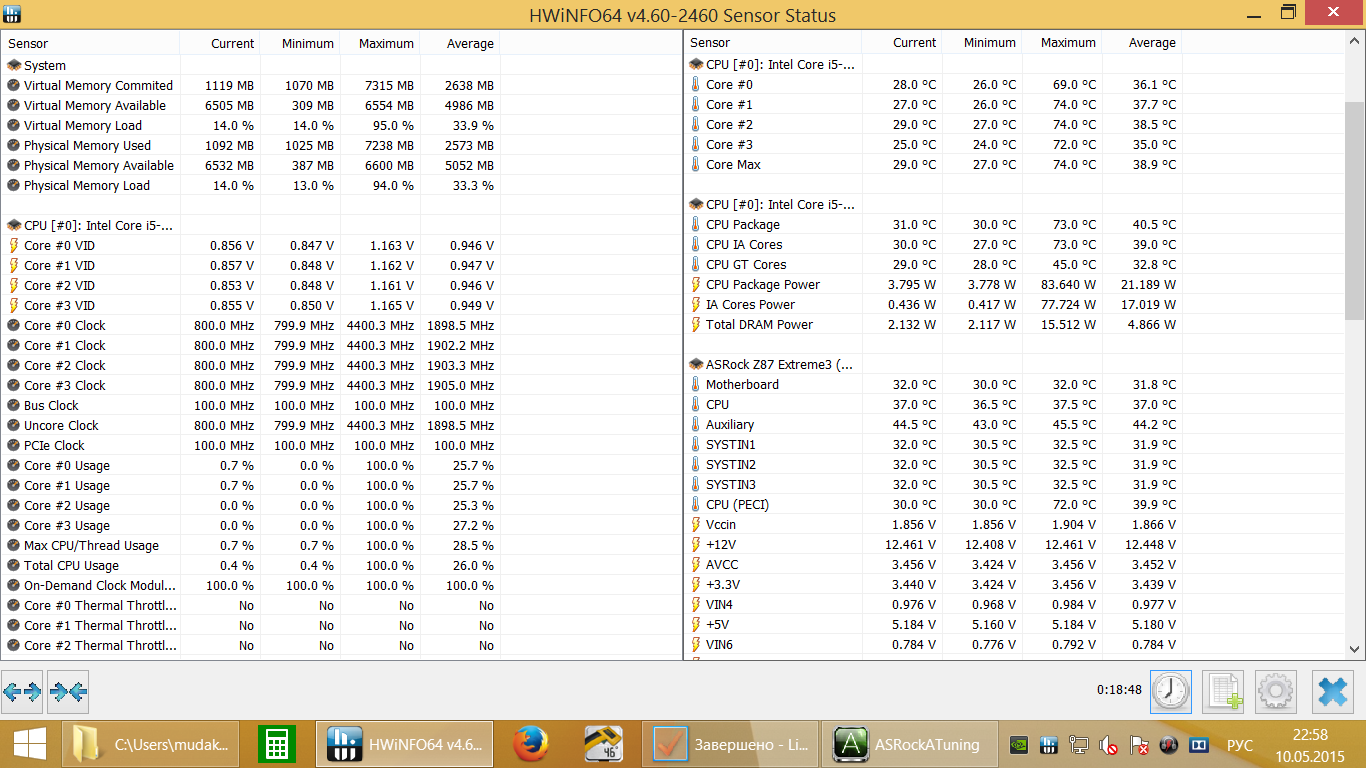Click the collapse columns inward arrows button

(68, 691)
